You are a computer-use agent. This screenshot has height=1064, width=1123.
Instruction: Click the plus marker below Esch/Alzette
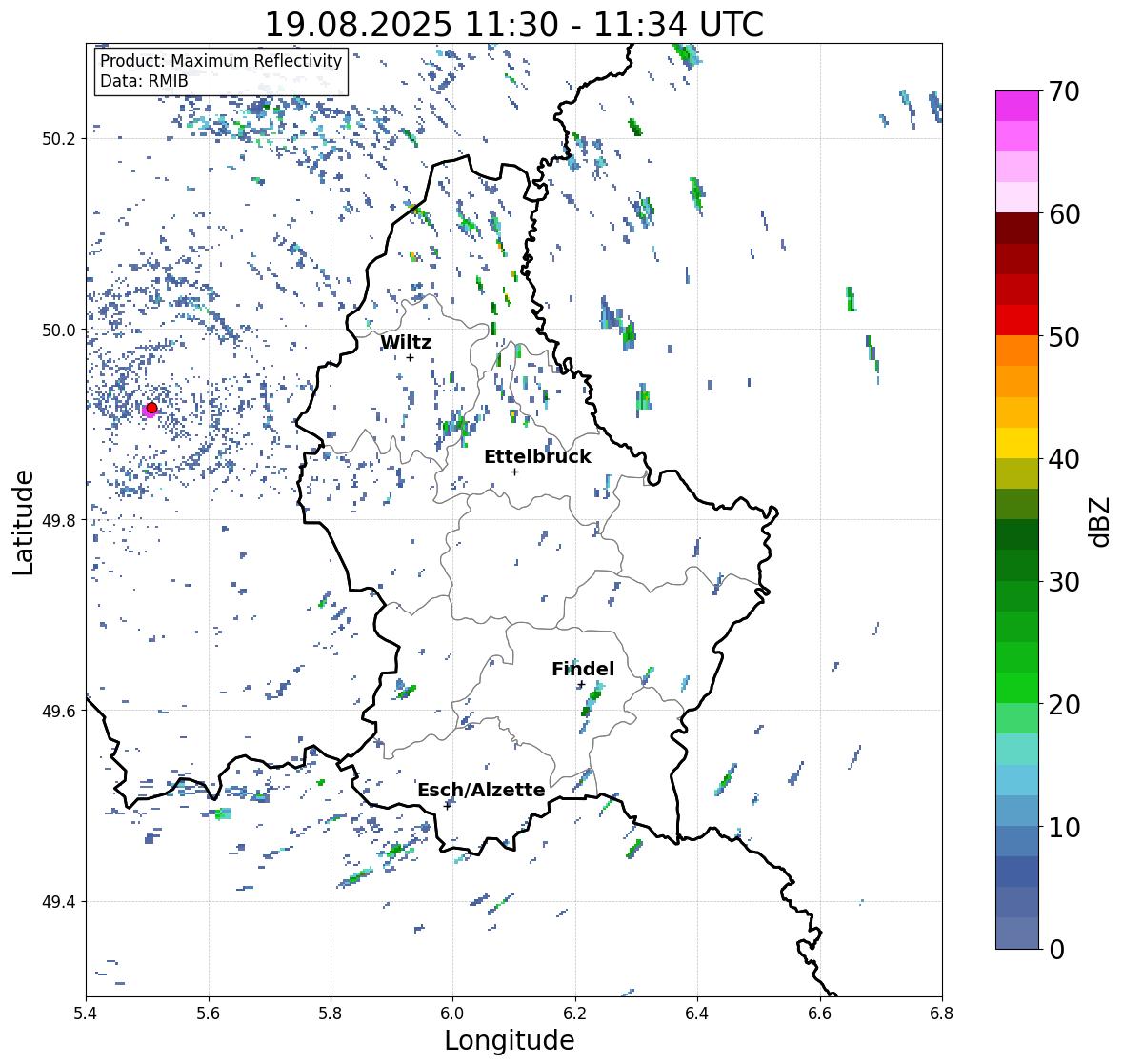pos(448,806)
